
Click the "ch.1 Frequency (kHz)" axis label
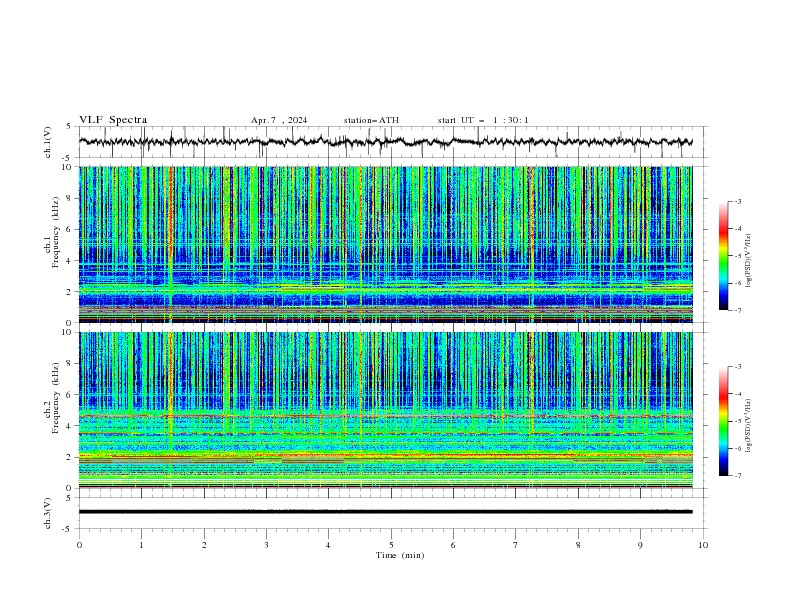52,233
